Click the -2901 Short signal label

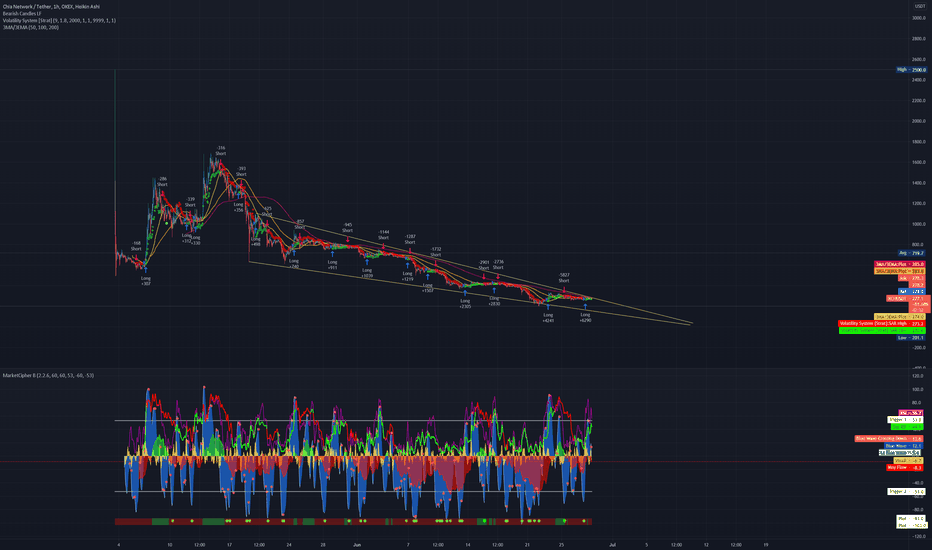(x=484, y=265)
